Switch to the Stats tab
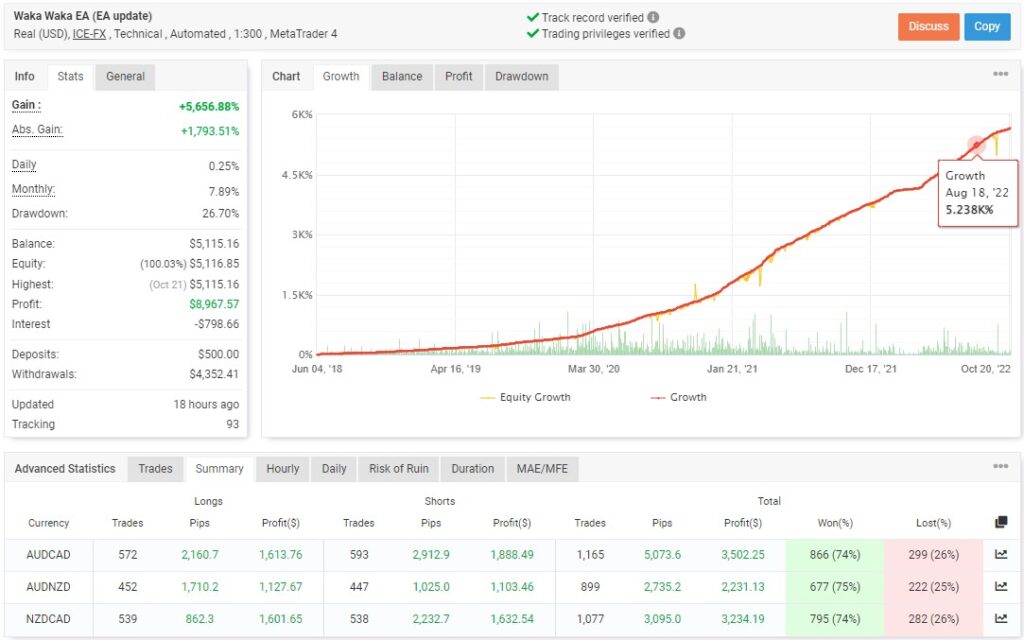The height and width of the screenshot is (640, 1024). tap(71, 76)
